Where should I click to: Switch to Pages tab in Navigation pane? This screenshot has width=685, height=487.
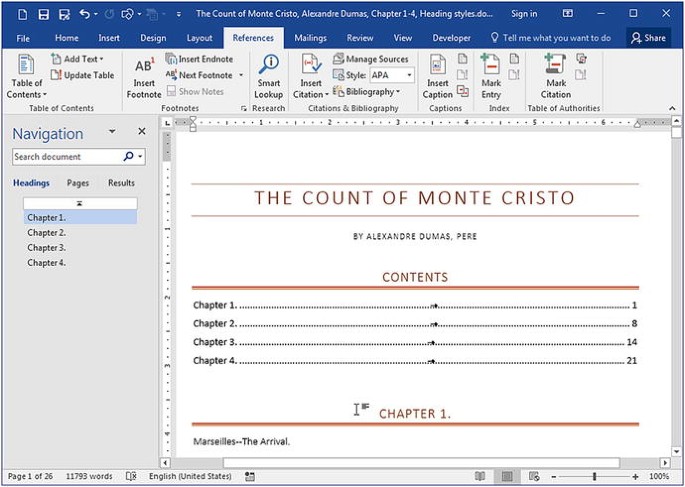[78, 183]
